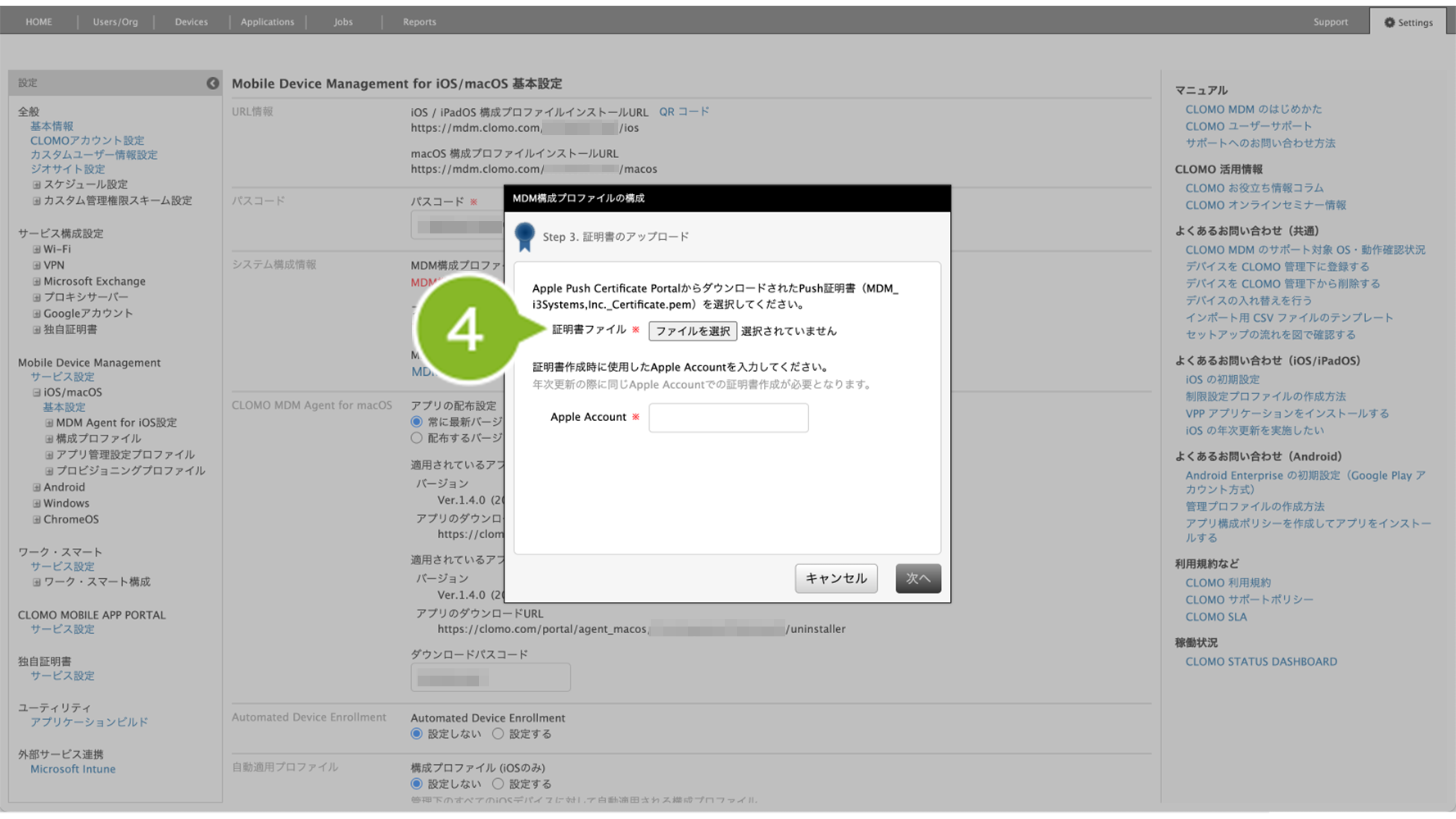Expand プロビジョニングプロファイル tree node
Screen dimensions: 1456x819
pos(49,472)
